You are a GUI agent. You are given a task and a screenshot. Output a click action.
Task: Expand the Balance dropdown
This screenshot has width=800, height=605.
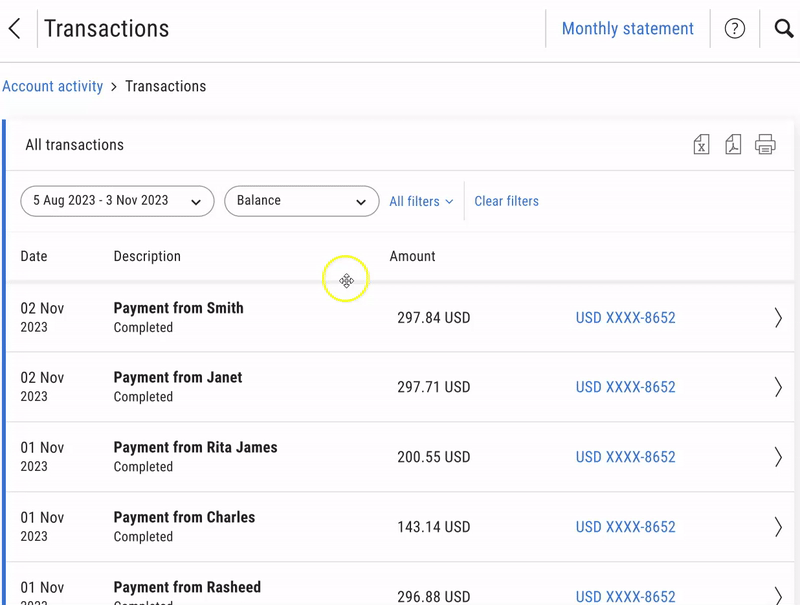pos(301,201)
